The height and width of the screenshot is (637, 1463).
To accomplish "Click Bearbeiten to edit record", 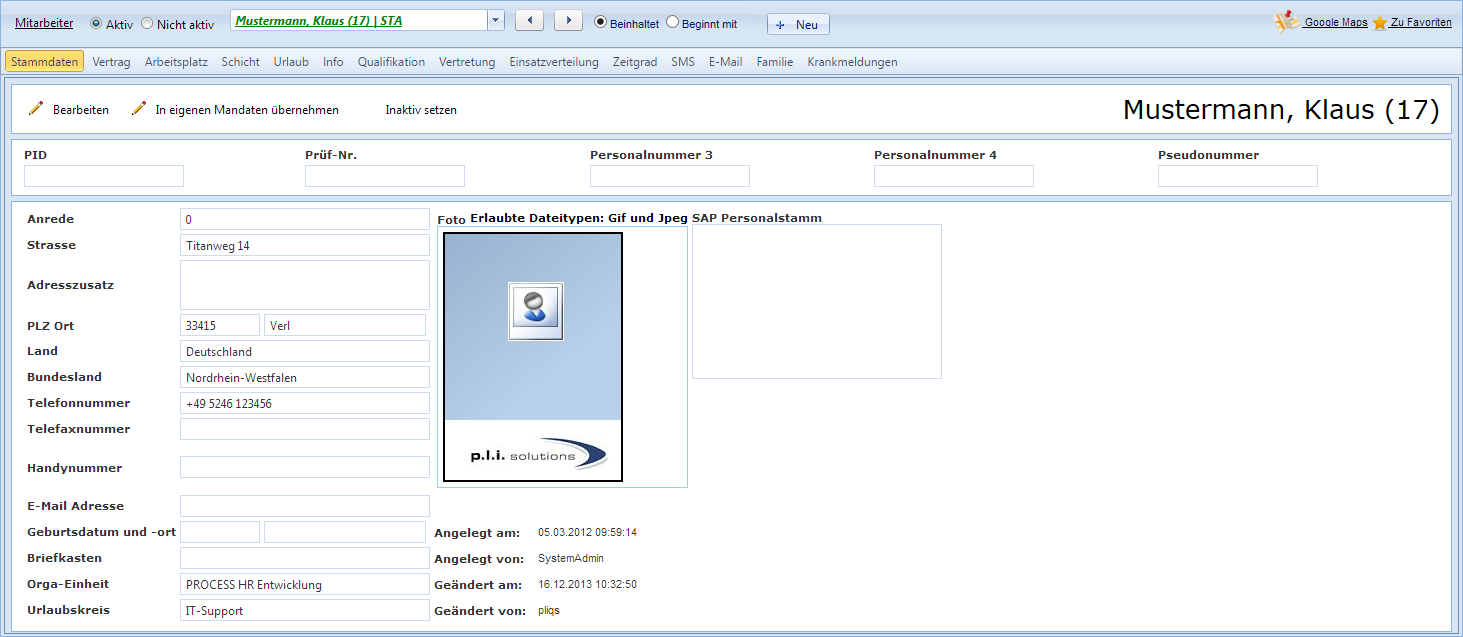I will [x=81, y=110].
